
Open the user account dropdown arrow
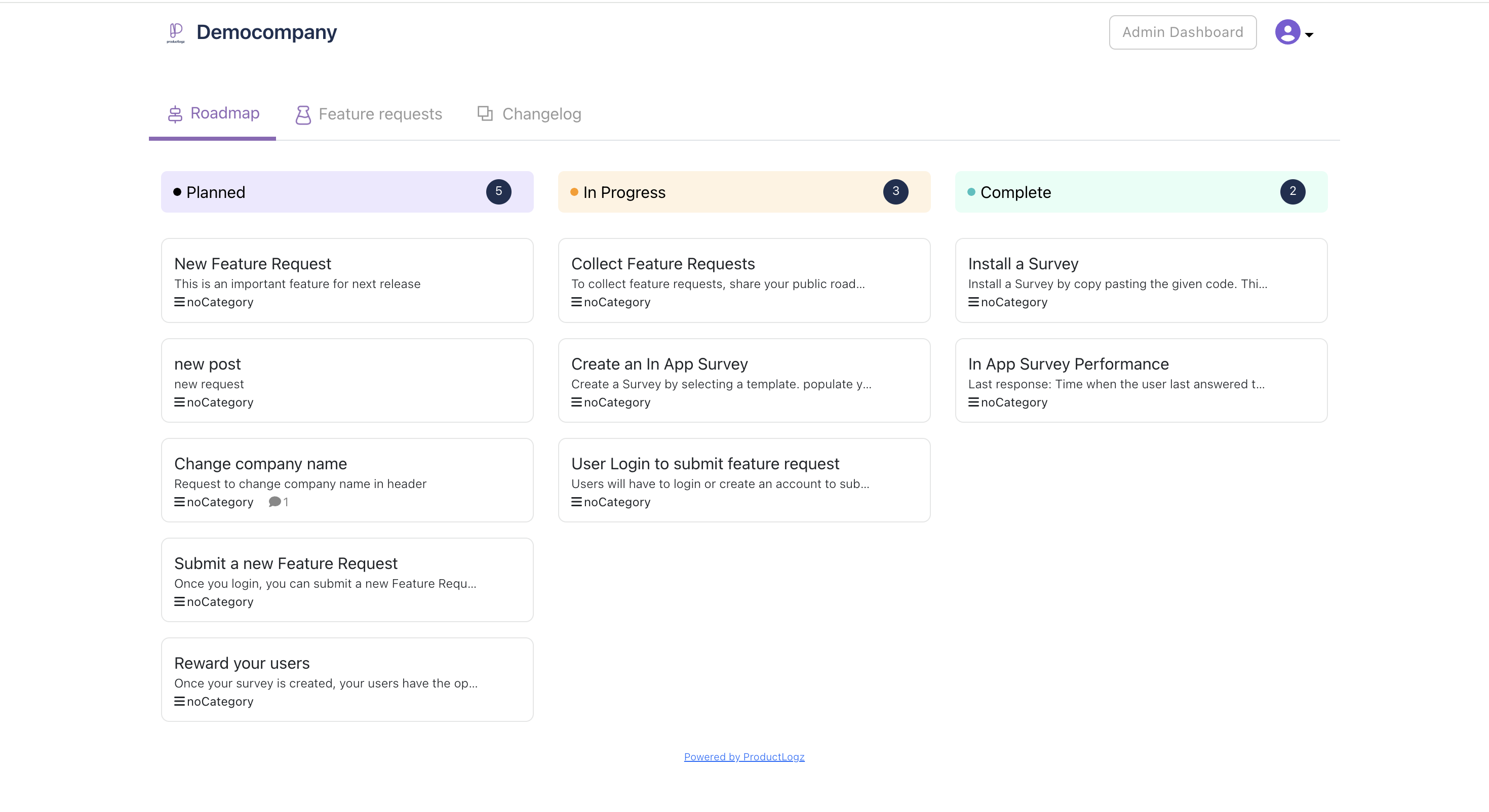tap(1309, 34)
